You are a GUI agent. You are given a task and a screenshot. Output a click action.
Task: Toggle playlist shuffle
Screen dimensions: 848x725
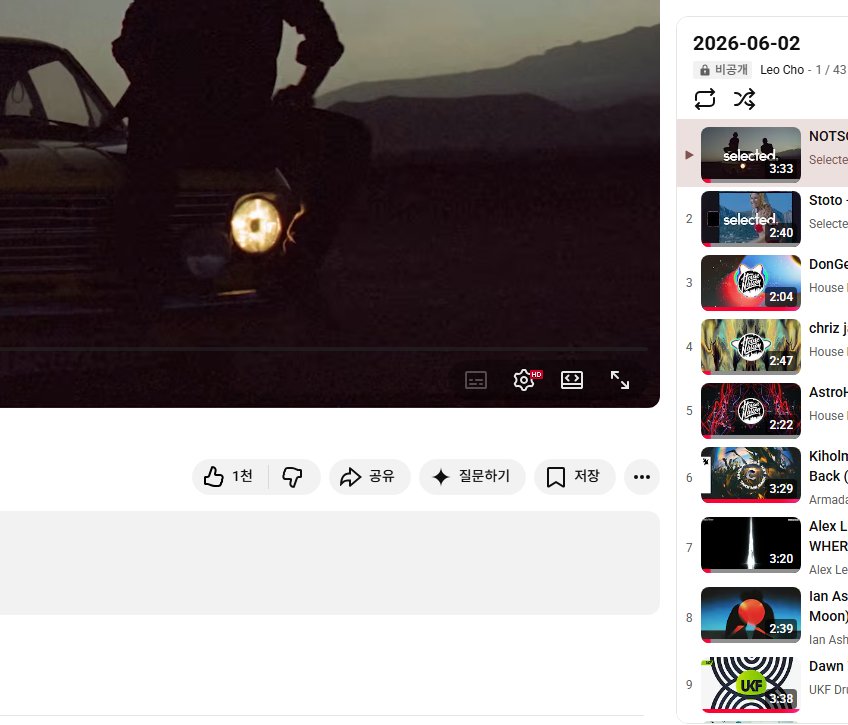(744, 99)
